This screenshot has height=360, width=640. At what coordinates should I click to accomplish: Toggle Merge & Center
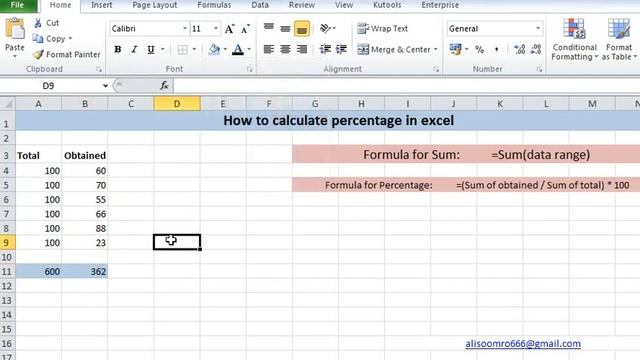coord(393,49)
